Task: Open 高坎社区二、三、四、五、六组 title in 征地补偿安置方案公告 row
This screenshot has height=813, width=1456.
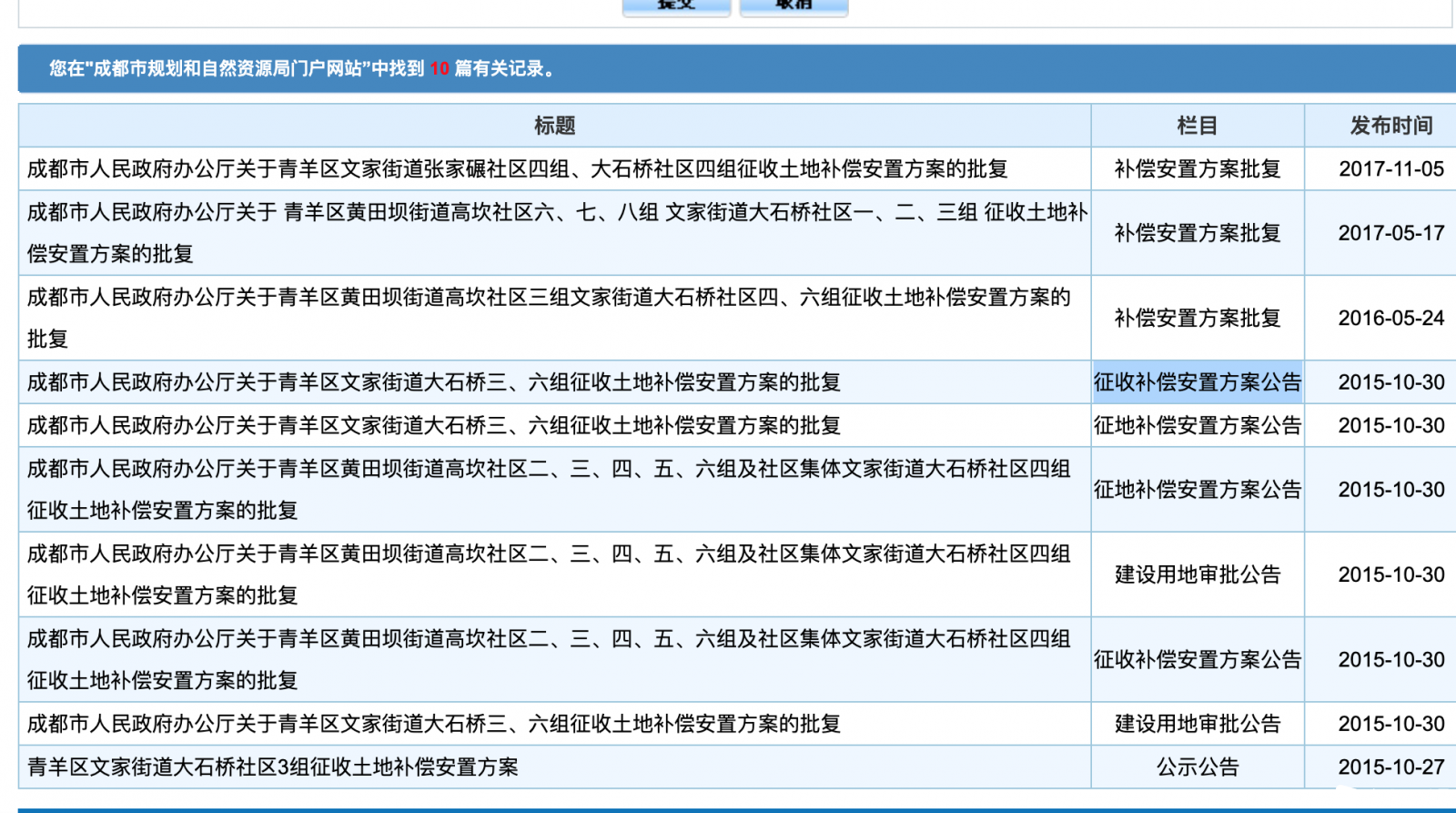Action: 549,489
